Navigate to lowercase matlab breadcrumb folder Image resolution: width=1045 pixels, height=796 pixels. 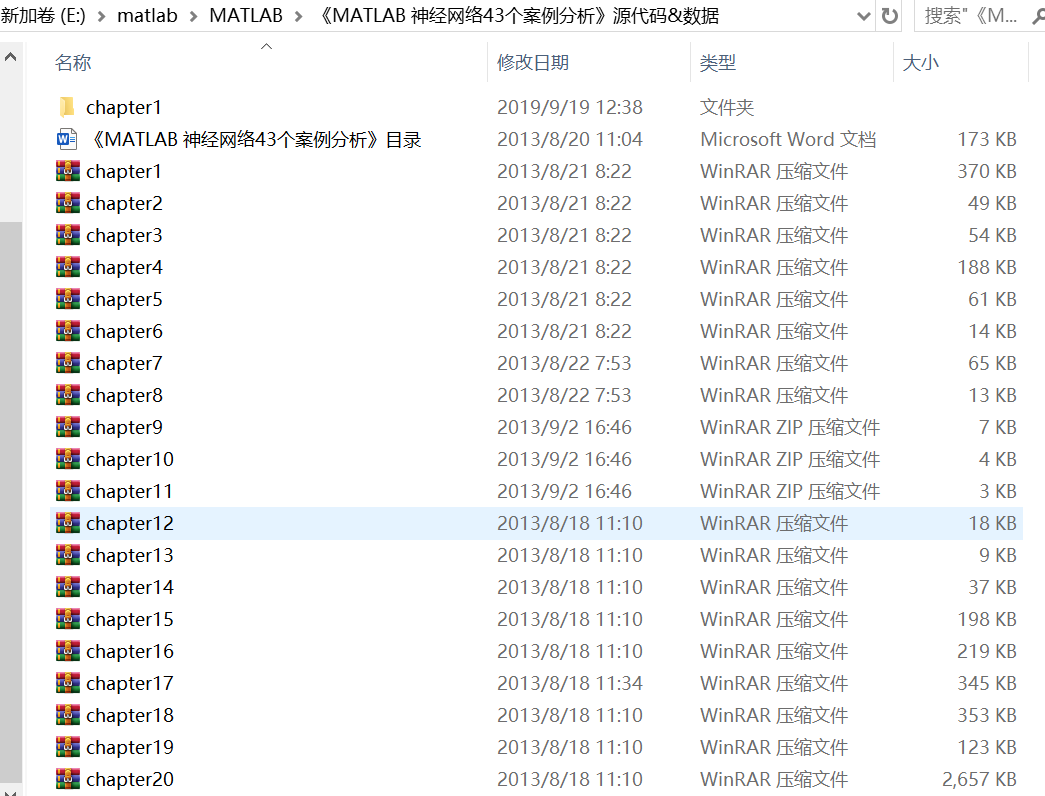(147, 15)
